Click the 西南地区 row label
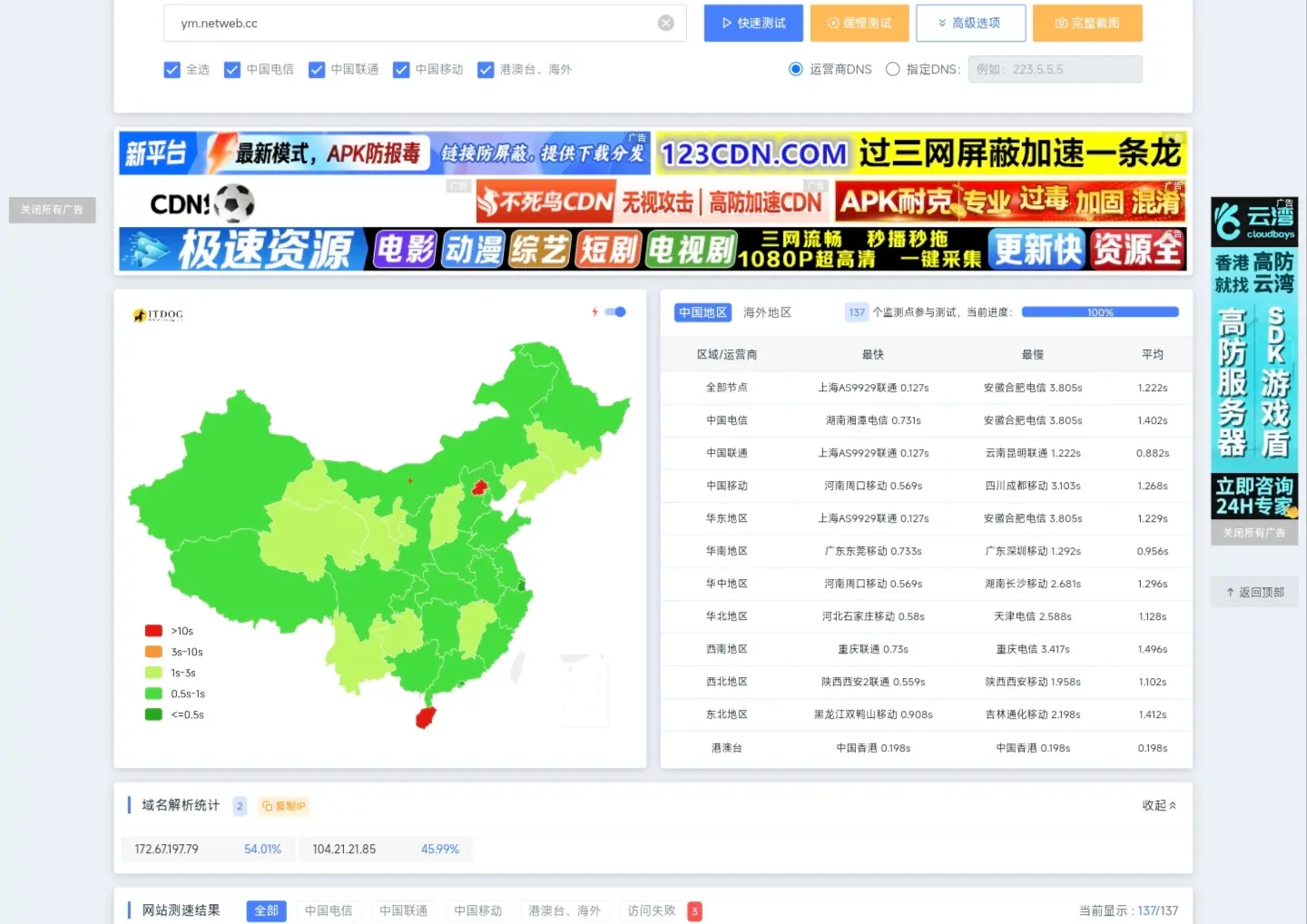The image size is (1307, 924). (727, 649)
